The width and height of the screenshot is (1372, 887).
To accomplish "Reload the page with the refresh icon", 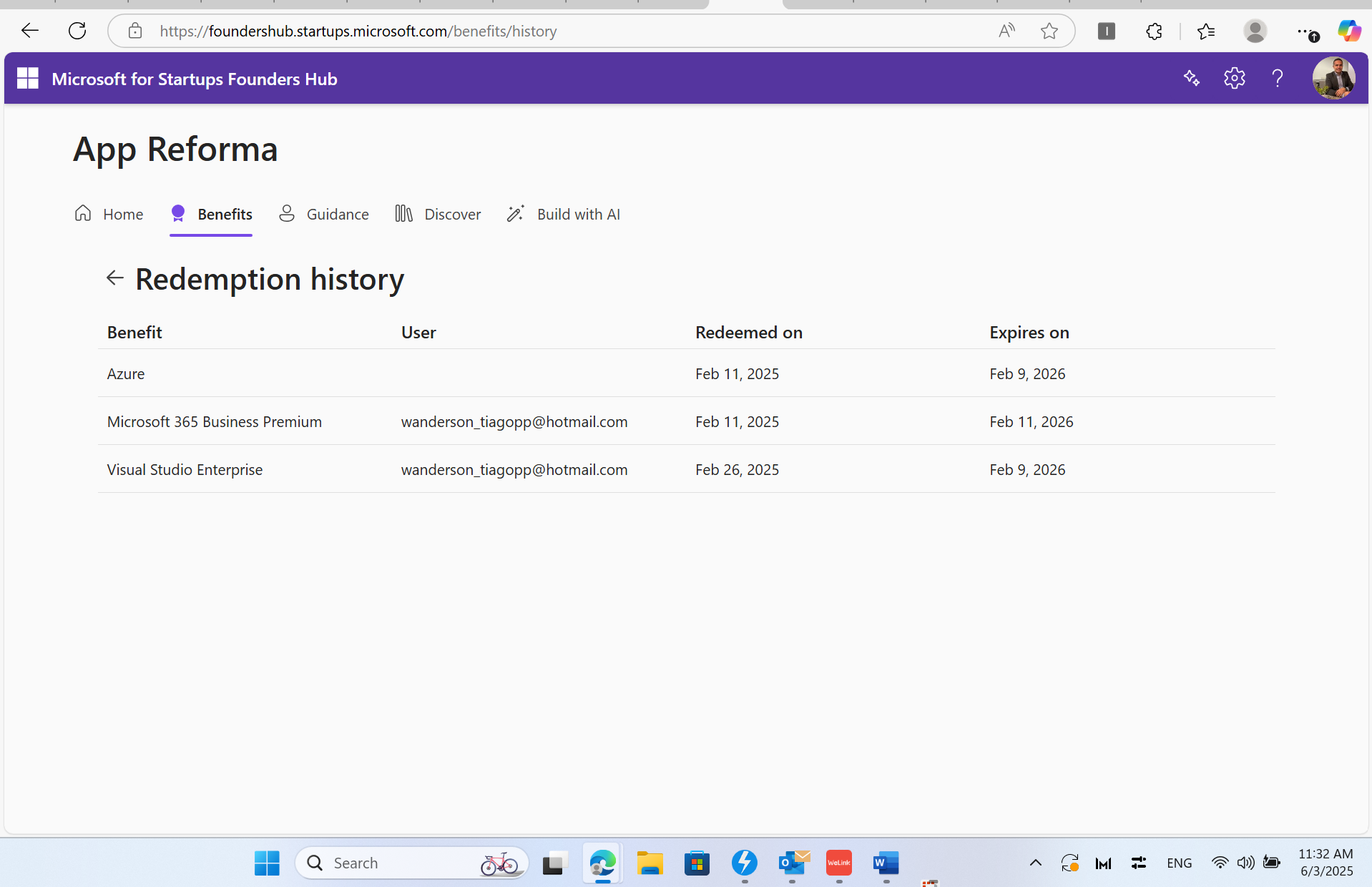I will 77,31.
